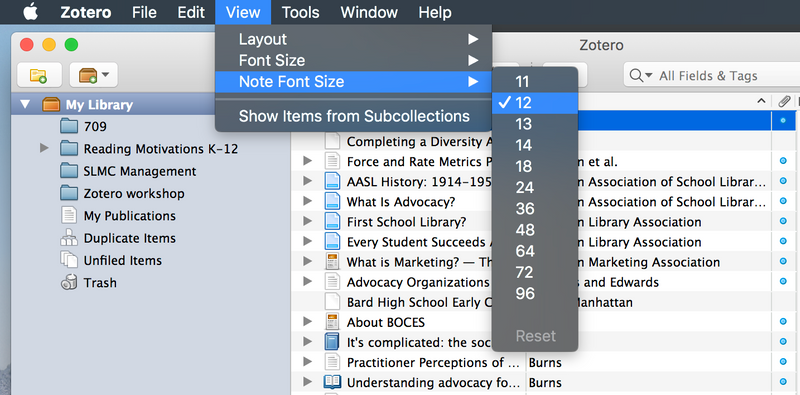Click the search magnifier mode icon
The height and width of the screenshot is (395, 800).
point(636,76)
